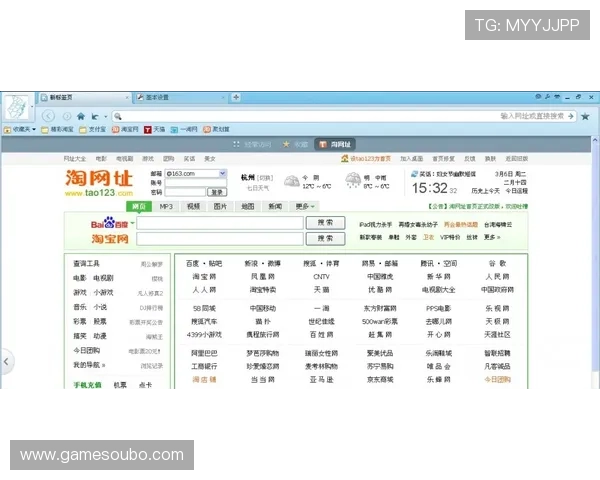
Task: Expand the left-edge sidebar arrow handle
Action: 6,361
